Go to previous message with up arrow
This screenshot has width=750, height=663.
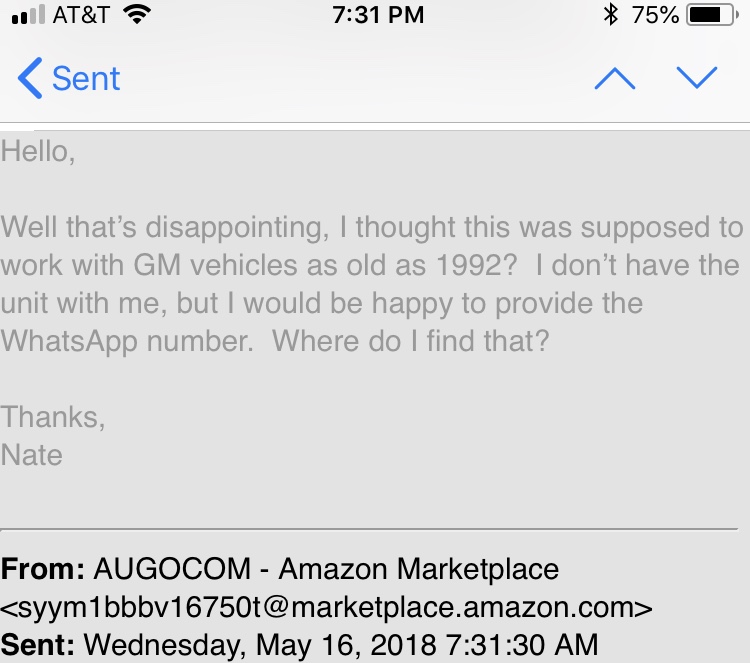click(x=615, y=78)
